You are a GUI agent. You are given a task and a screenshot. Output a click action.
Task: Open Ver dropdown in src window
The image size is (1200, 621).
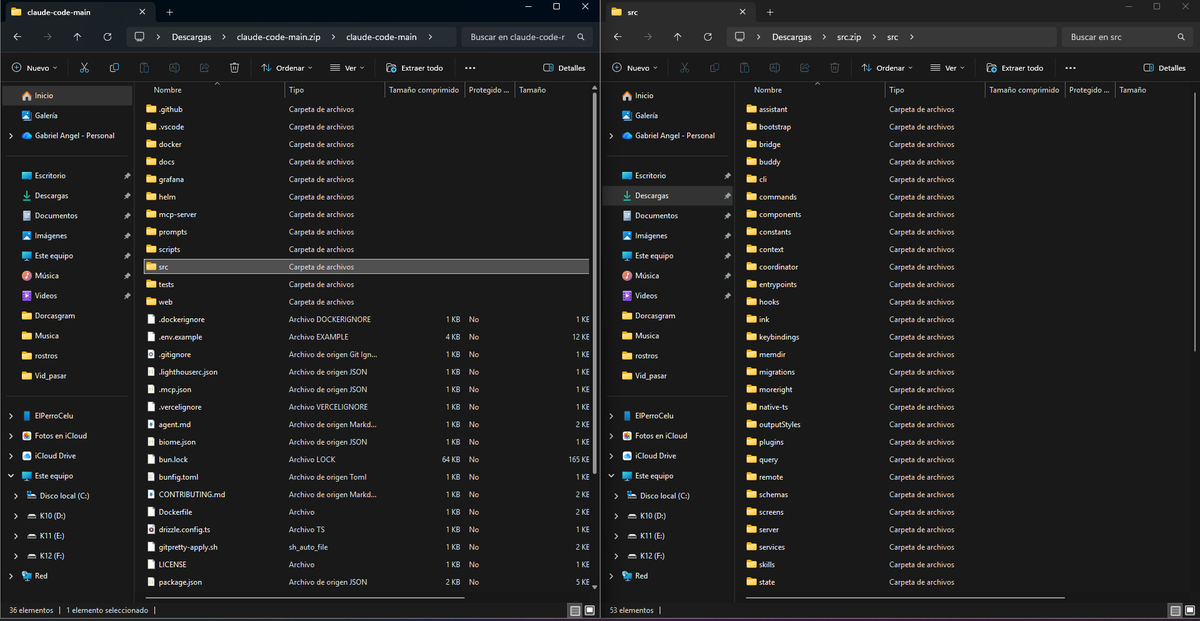point(949,68)
